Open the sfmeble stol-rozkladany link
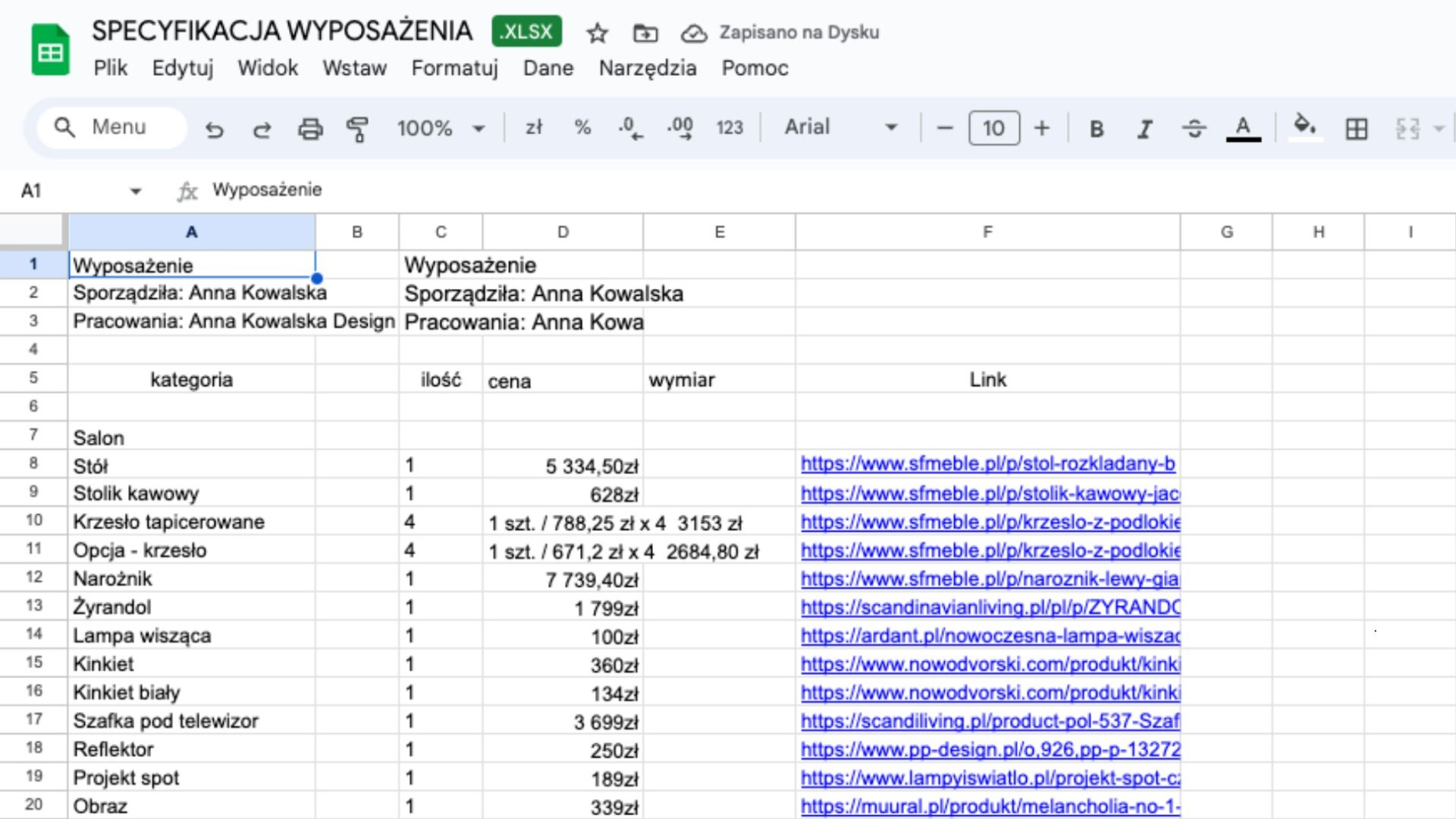 pos(987,464)
